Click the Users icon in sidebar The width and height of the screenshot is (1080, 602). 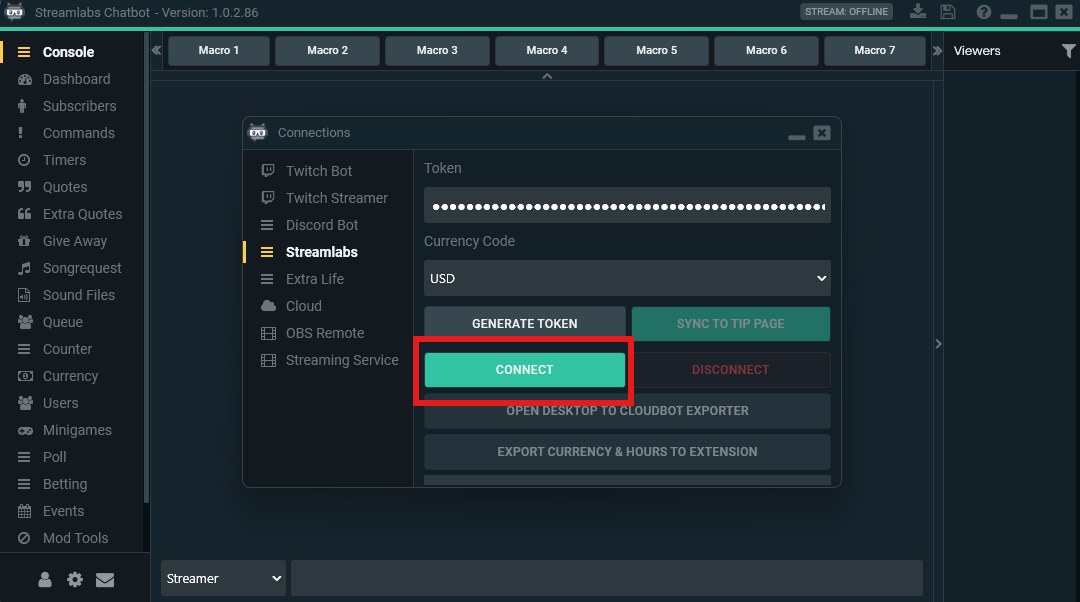[25, 403]
